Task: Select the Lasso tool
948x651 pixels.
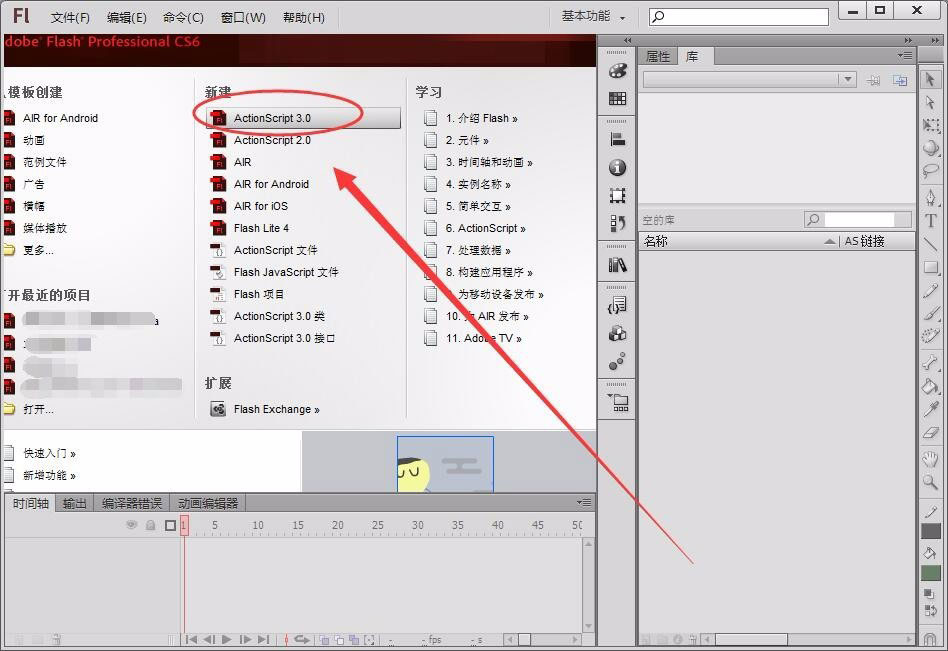Action: tap(930, 171)
